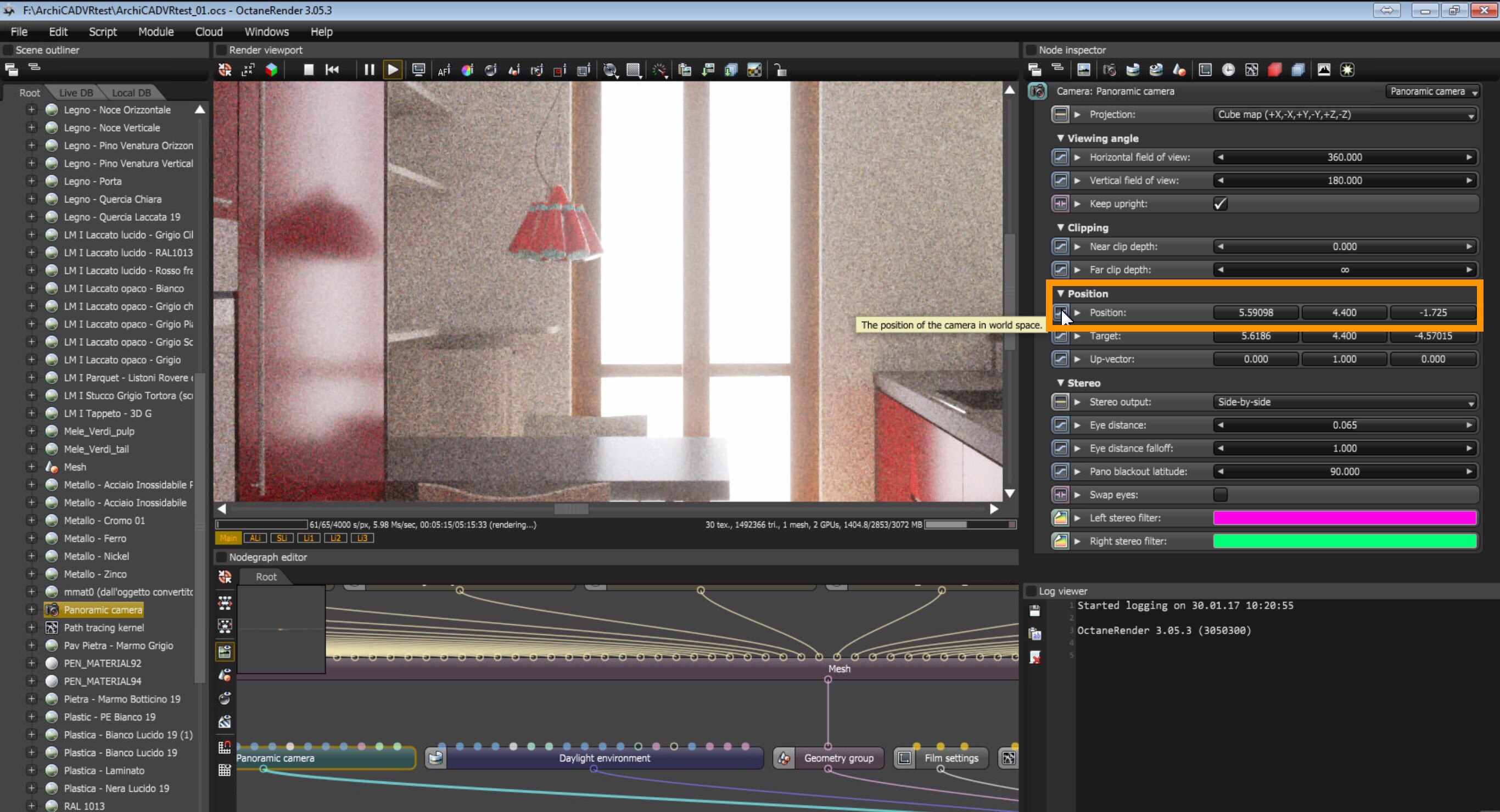
Task: Open the Script menu
Action: click(x=103, y=32)
